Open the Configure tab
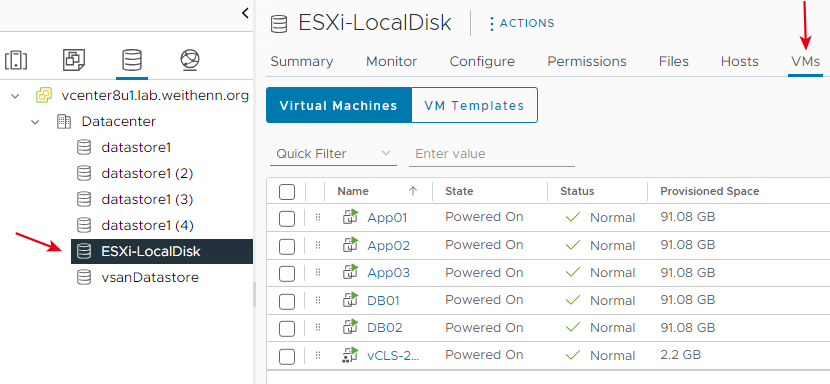The image size is (830, 384). (x=482, y=61)
